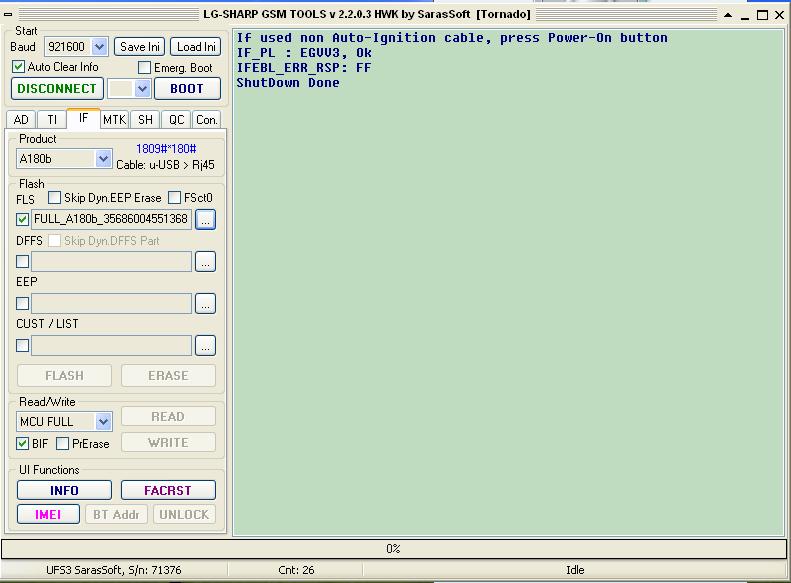Viewport: 791px width, 583px height.
Task: Click the Save Ini button
Action: pyautogui.click(x=140, y=47)
